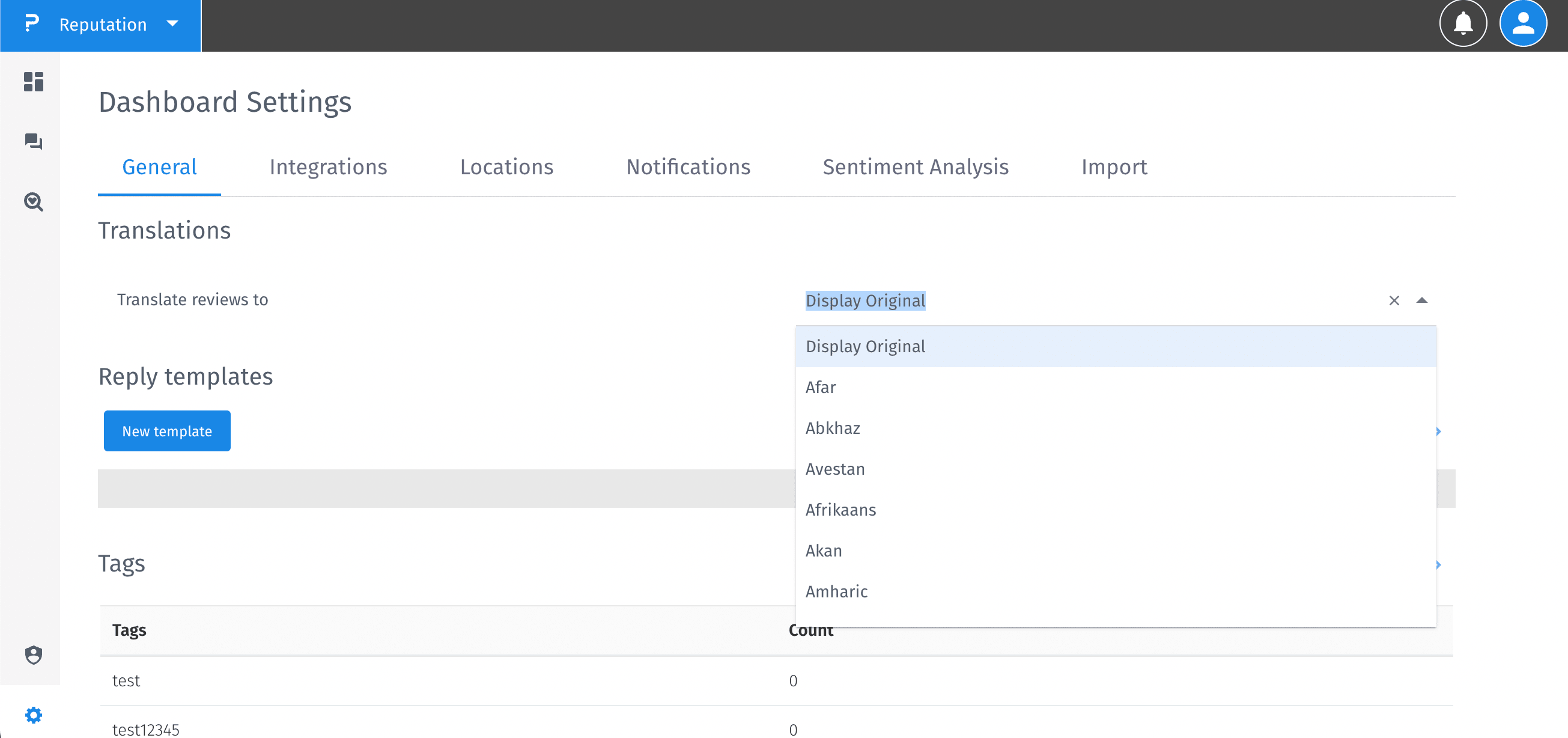This screenshot has height=738, width=1568.
Task: Click the Tags column header
Action: coord(129,630)
